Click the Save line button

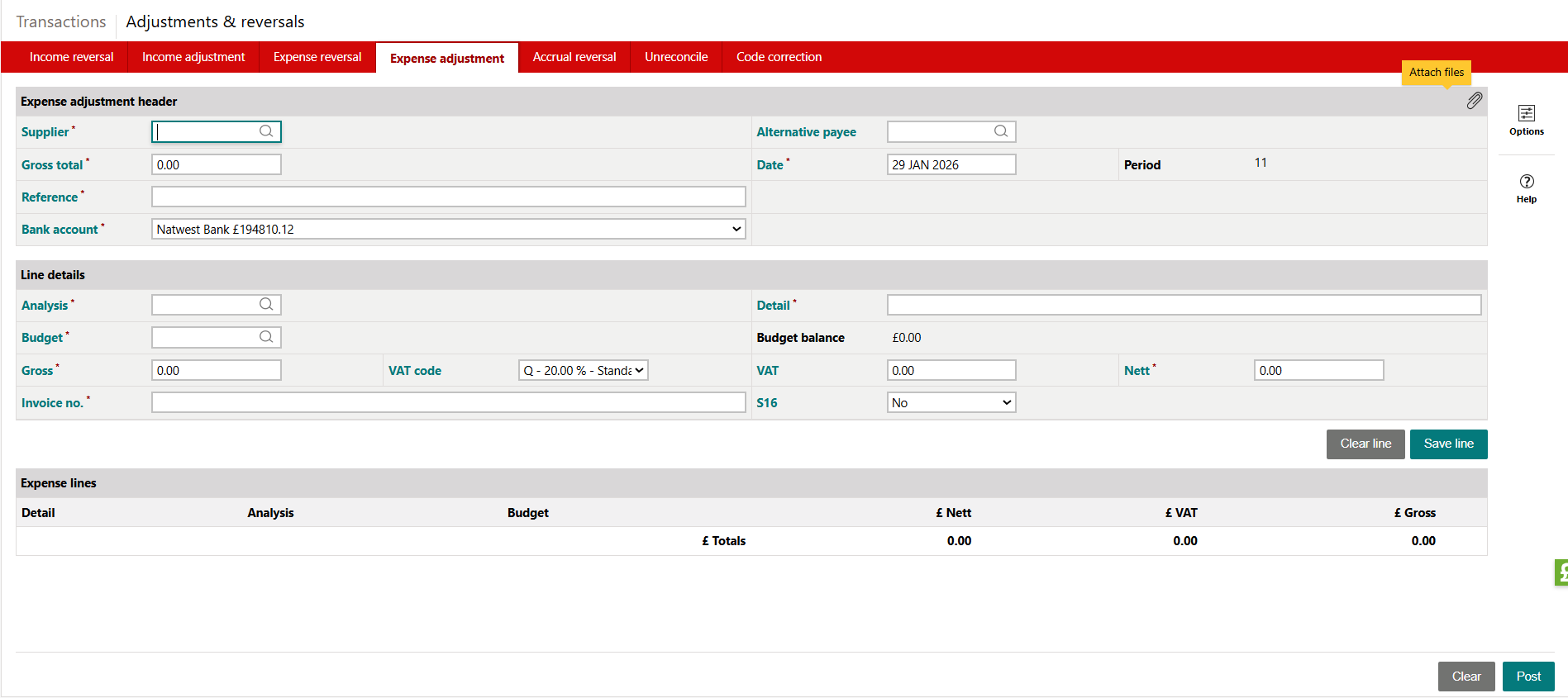[x=1449, y=444]
